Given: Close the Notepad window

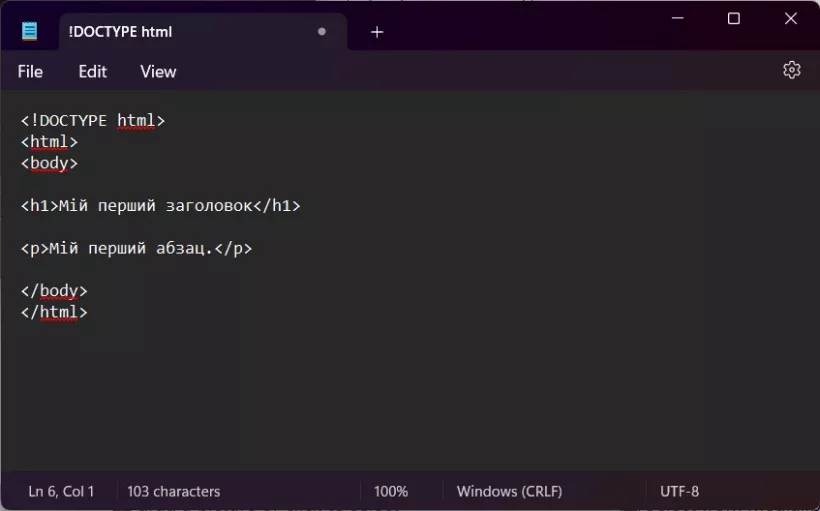Looking at the screenshot, I should click(x=788, y=19).
